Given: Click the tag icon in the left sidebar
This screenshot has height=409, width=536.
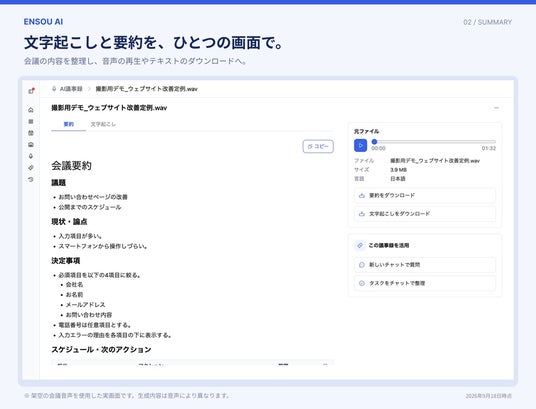Looking at the screenshot, I should tap(31, 168).
